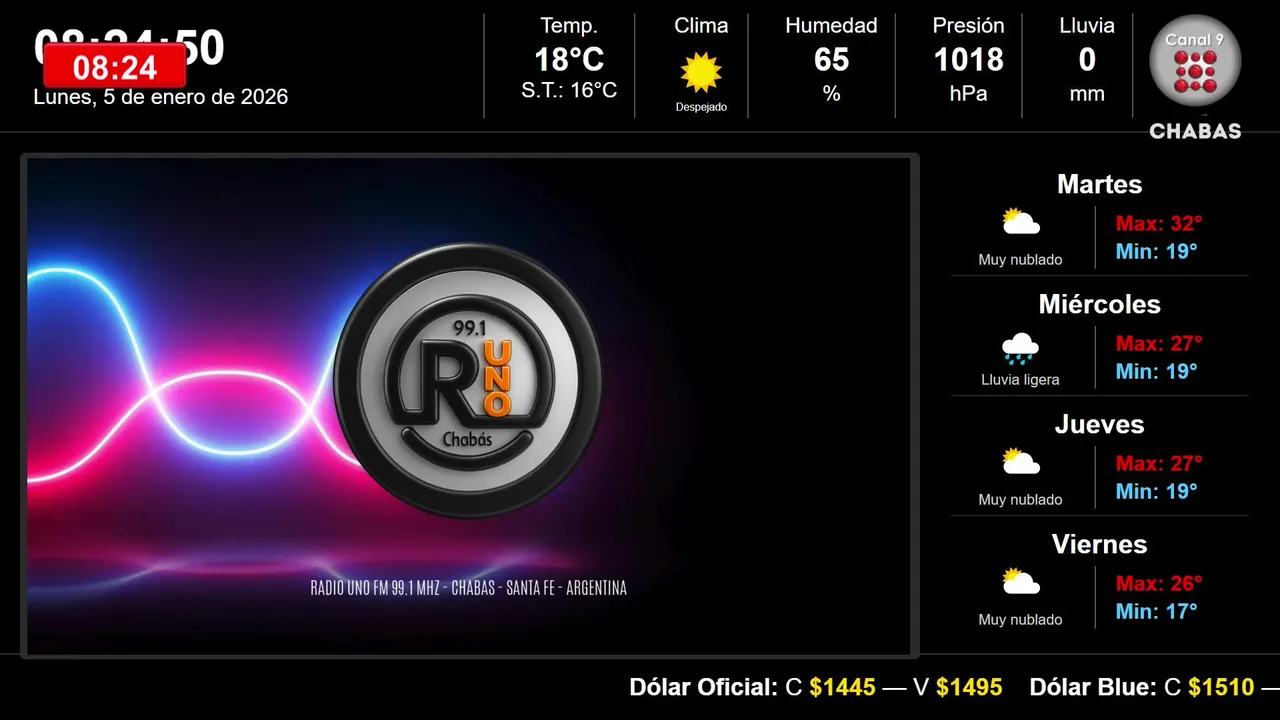
Task: Click the Temp. 18°C reading
Action: click(569, 60)
